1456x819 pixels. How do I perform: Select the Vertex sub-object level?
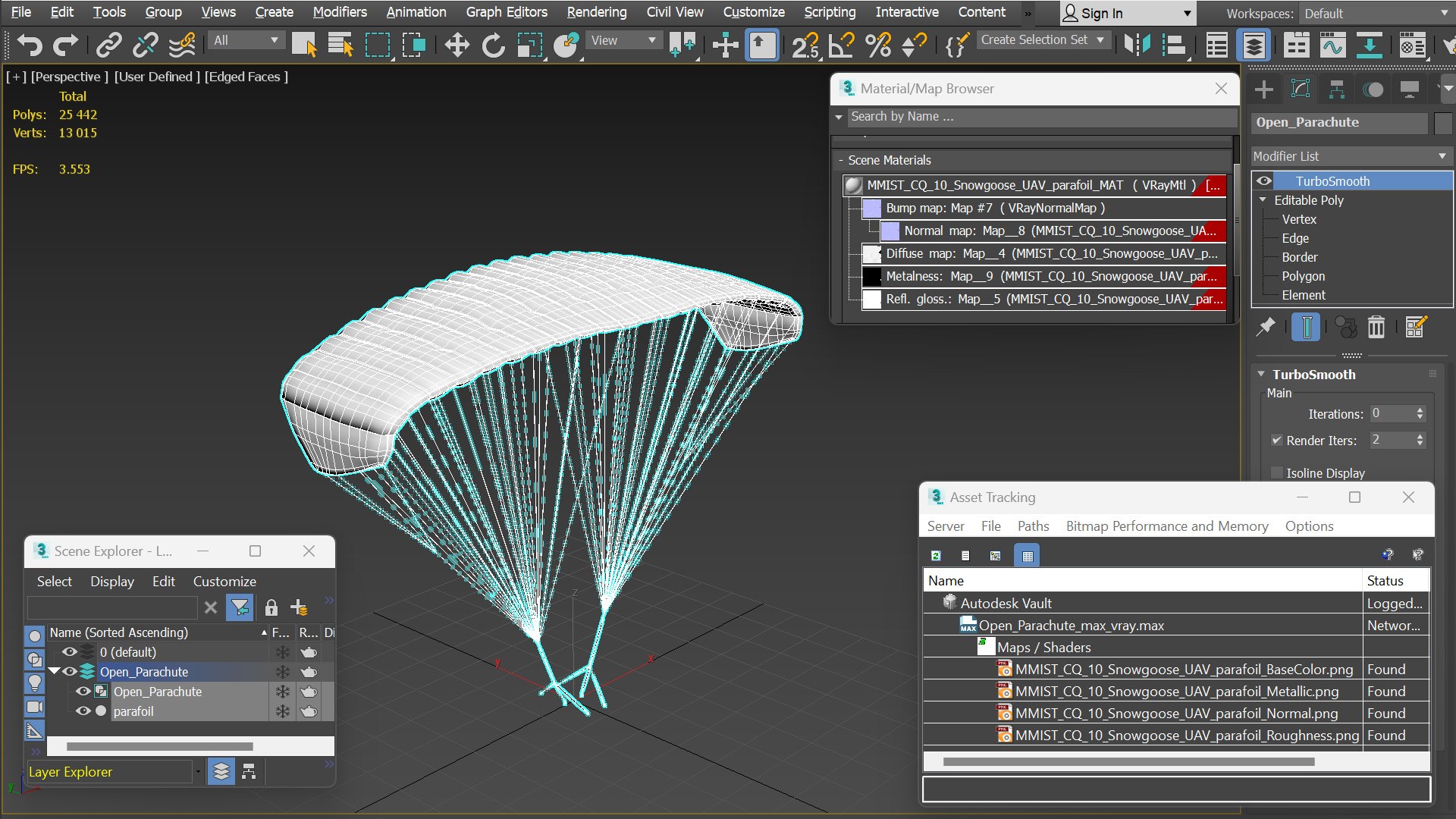pyautogui.click(x=1299, y=219)
